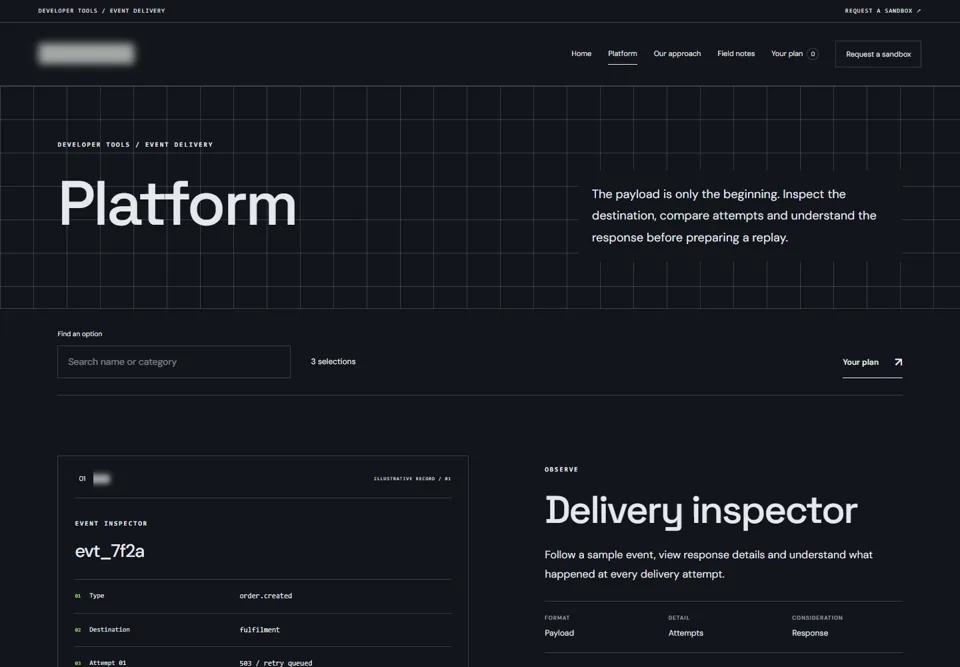This screenshot has height=667, width=960.
Task: Click the Your plan count badge
Action: click(x=812, y=54)
